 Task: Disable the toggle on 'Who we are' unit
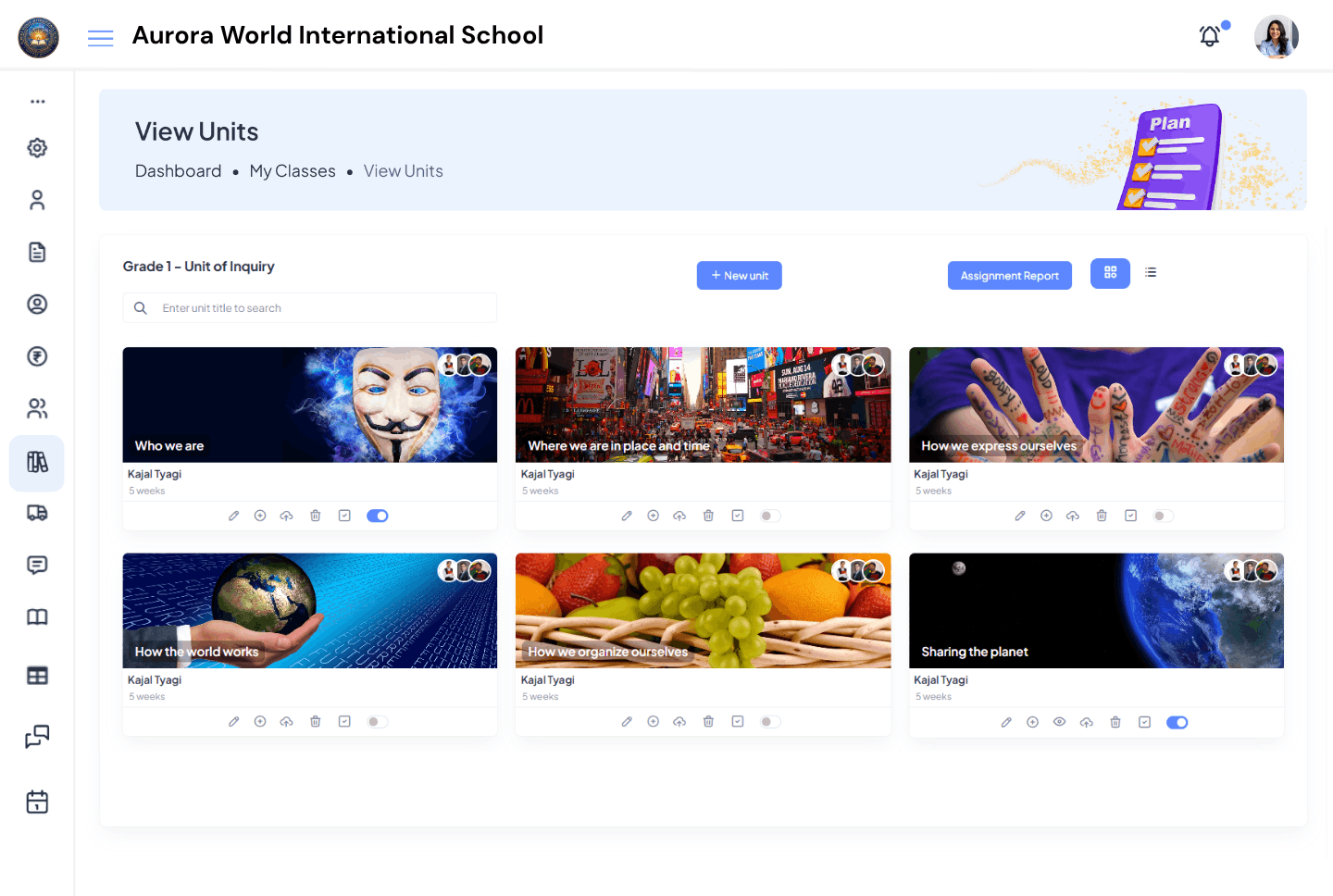coord(377,516)
